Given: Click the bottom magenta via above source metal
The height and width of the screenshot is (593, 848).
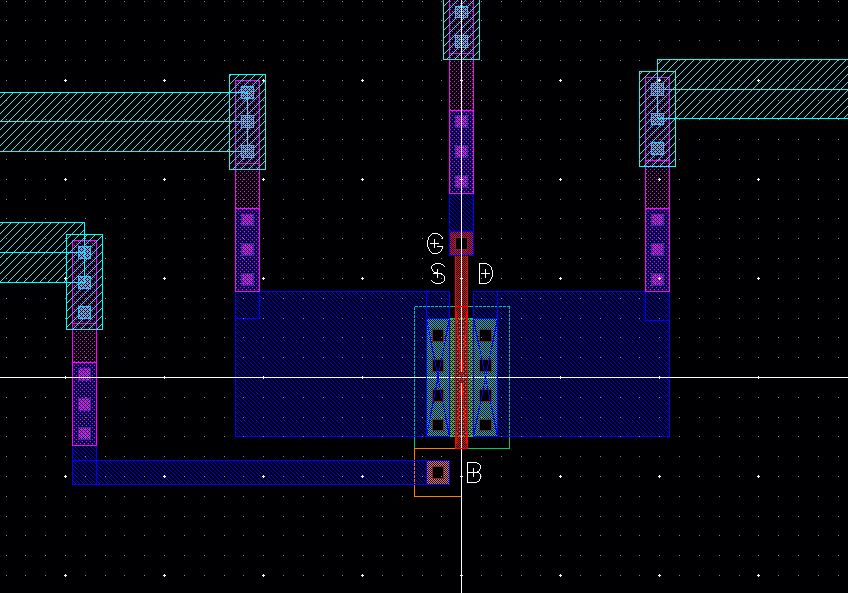Looking at the screenshot, I should 247,279.
